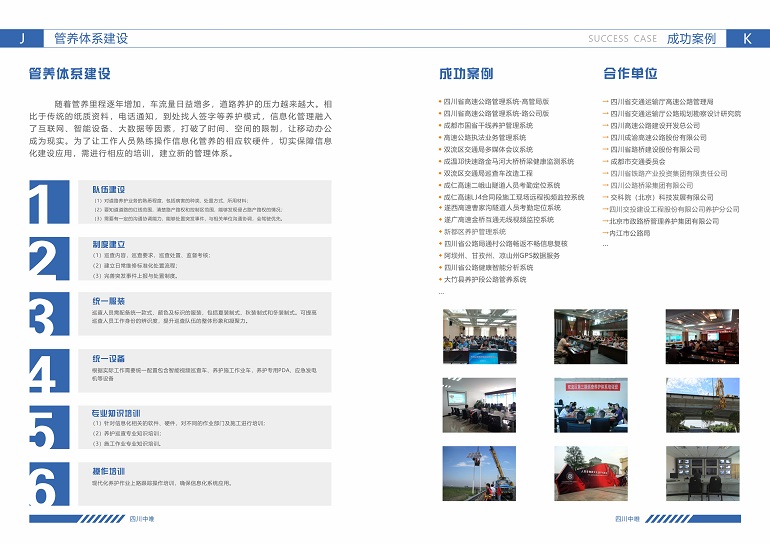The image size is (770, 544).
Task: Click the bold 成功案例 column heading
Action: point(466,74)
